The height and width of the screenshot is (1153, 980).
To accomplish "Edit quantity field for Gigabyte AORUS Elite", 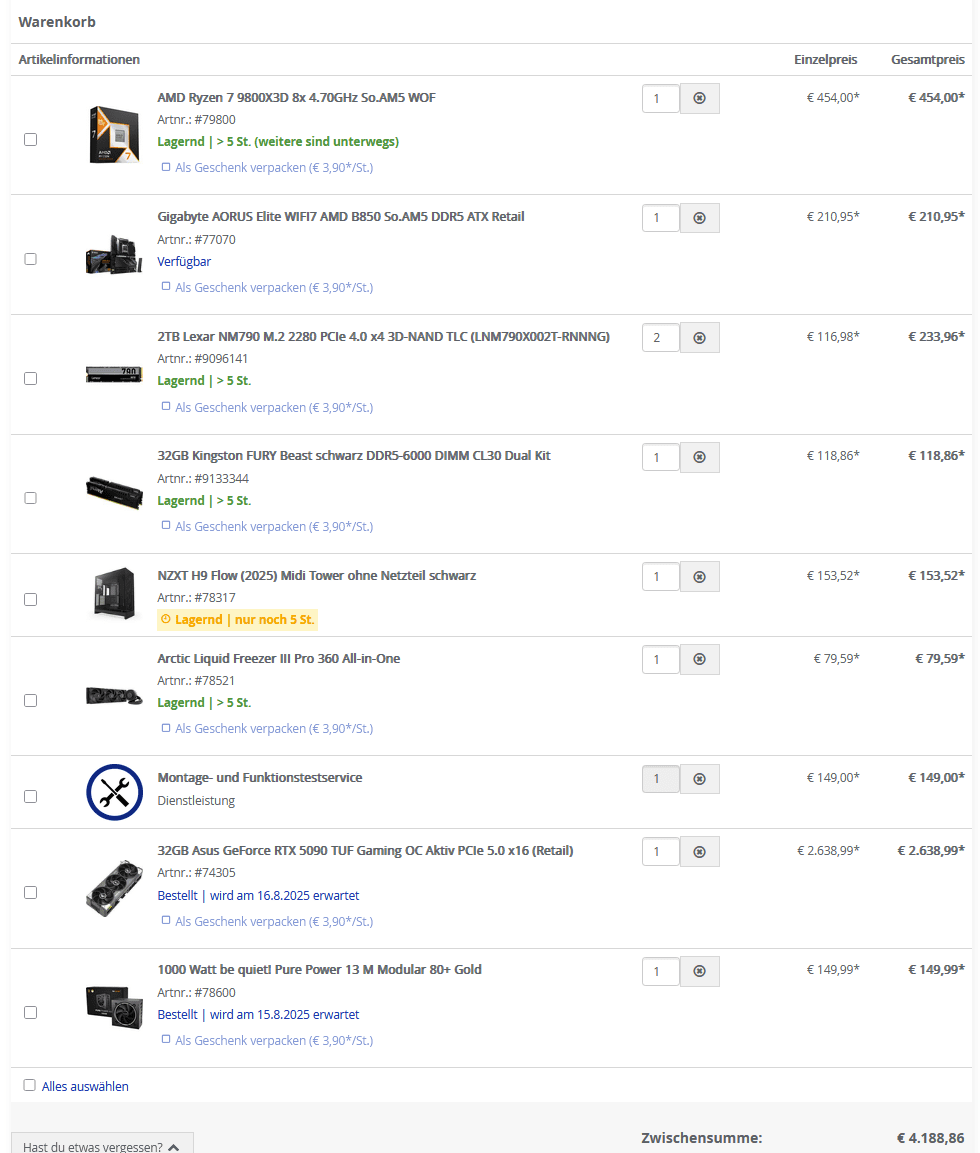I will coord(660,218).
